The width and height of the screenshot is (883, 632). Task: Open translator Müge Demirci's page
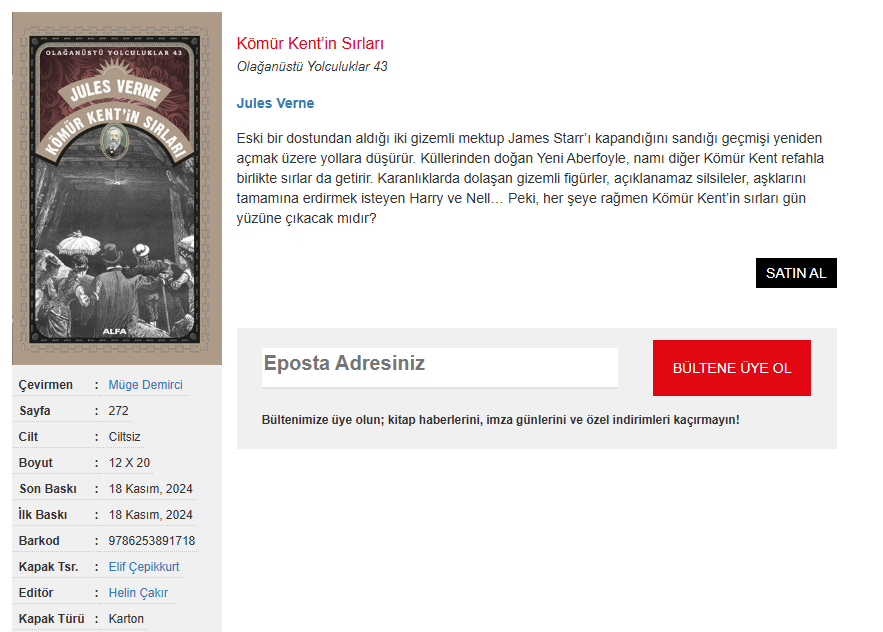(145, 385)
